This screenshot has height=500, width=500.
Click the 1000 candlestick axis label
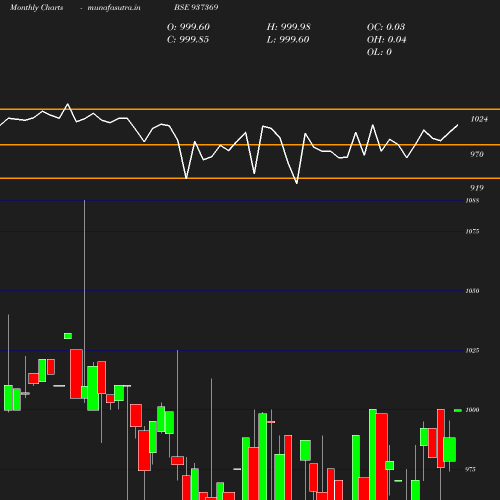point(472,410)
